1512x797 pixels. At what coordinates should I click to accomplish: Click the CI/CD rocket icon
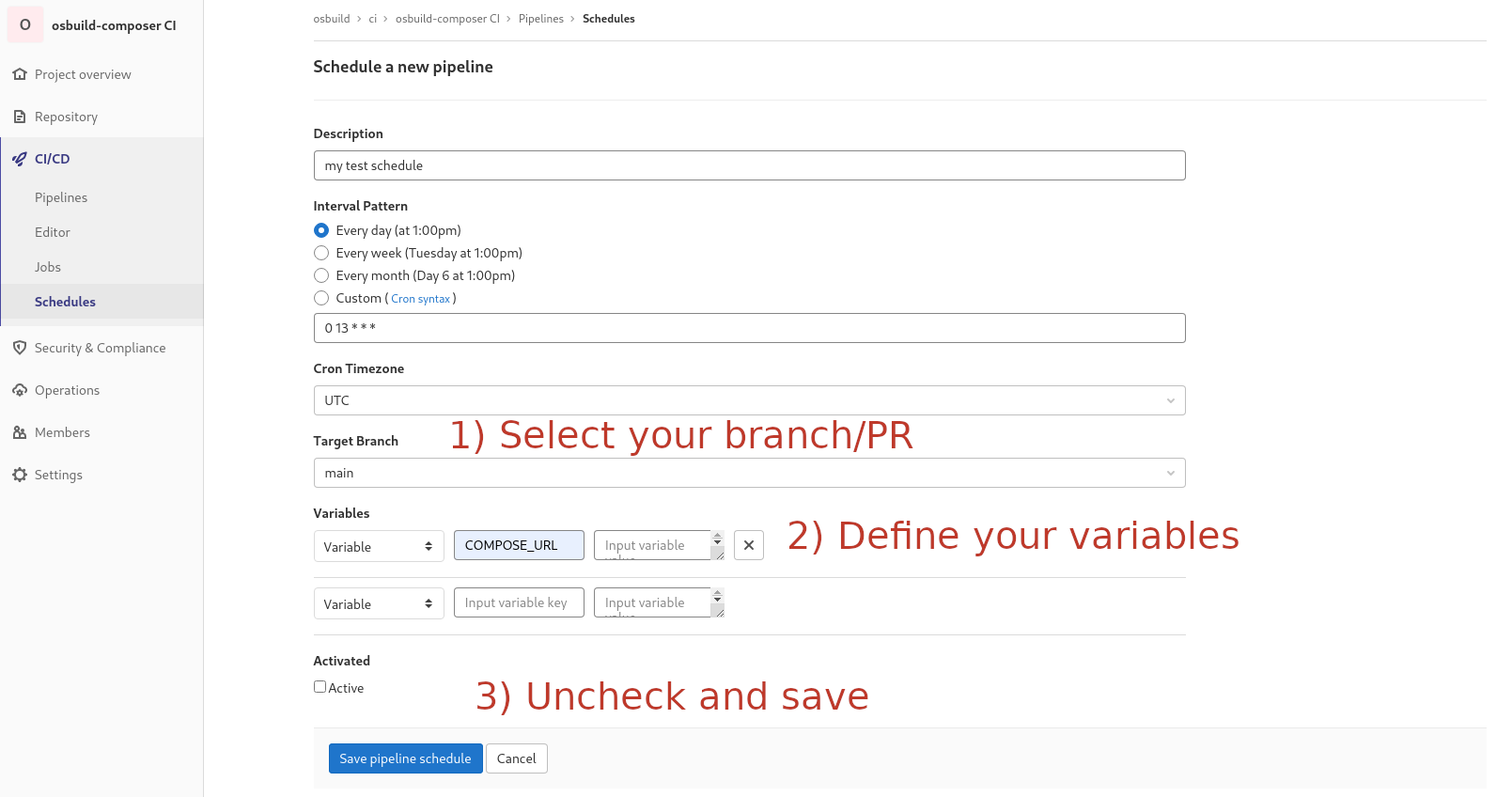click(x=20, y=159)
